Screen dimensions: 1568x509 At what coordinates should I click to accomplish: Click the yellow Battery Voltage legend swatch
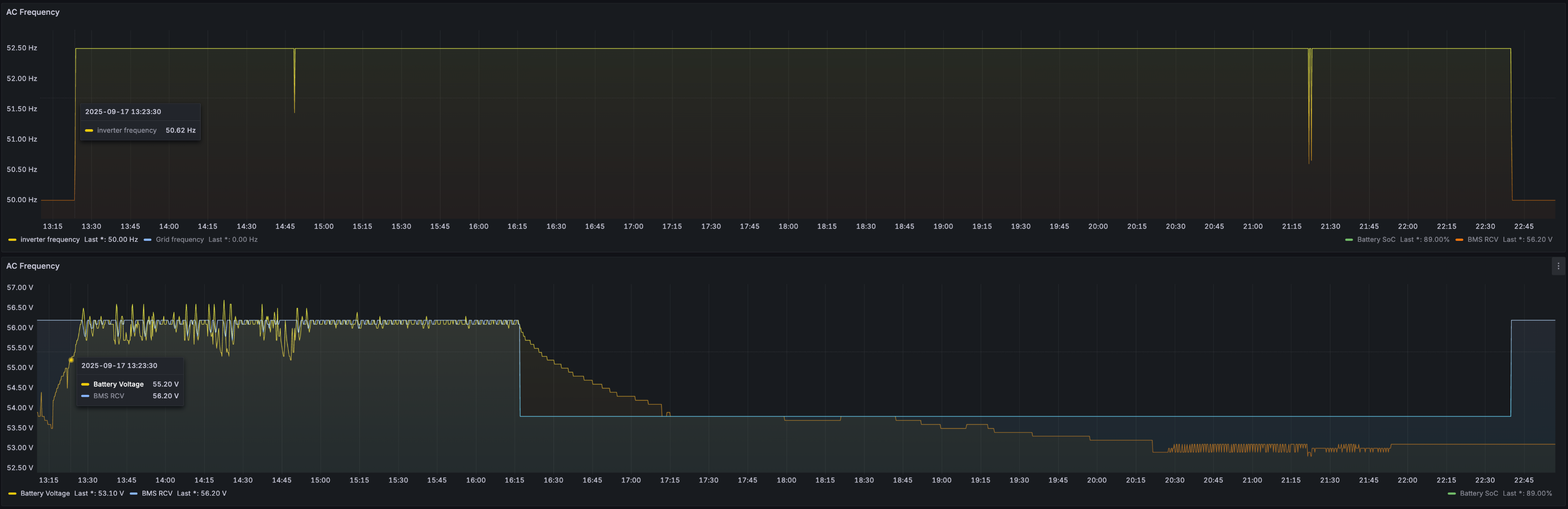tap(12, 494)
